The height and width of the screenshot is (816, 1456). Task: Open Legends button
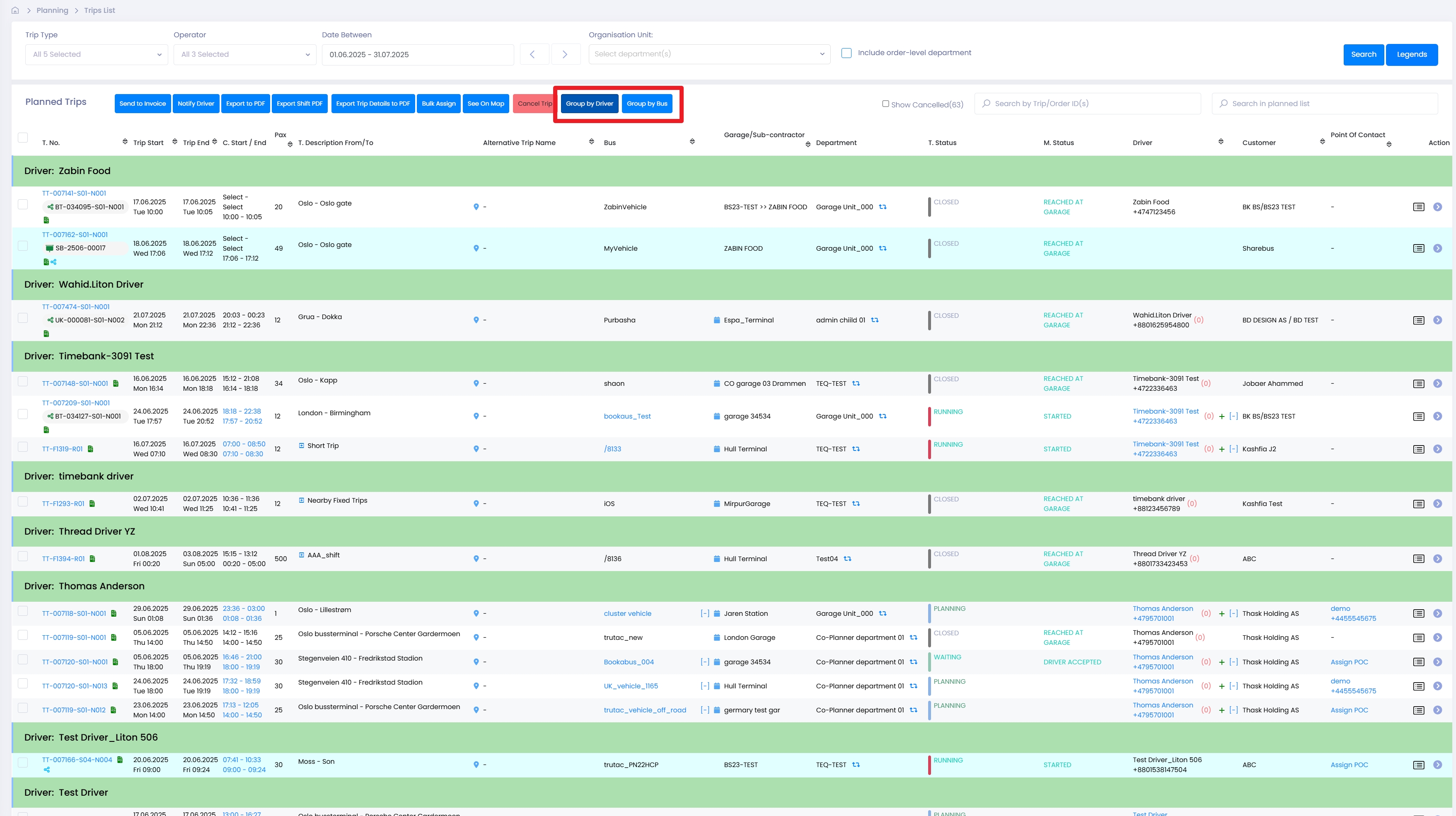[1412, 54]
